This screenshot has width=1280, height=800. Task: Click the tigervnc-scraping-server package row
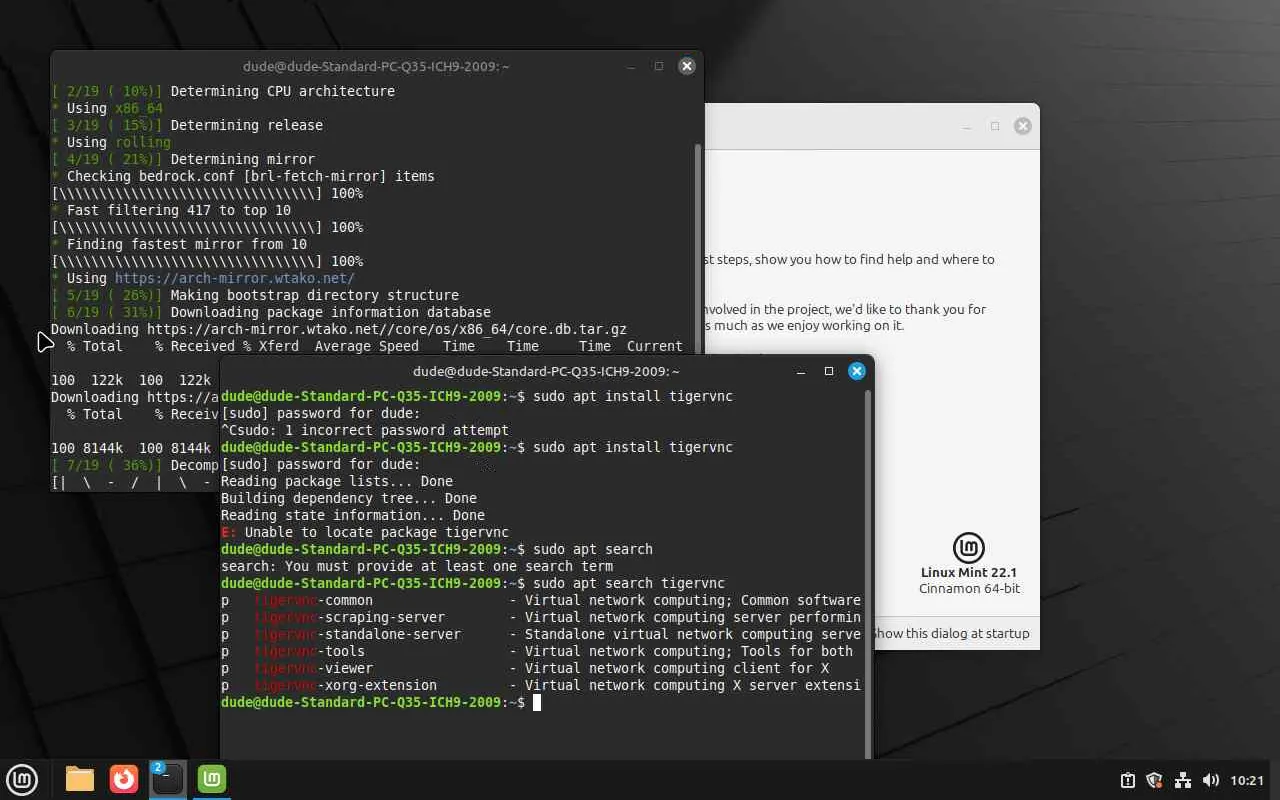(x=541, y=617)
